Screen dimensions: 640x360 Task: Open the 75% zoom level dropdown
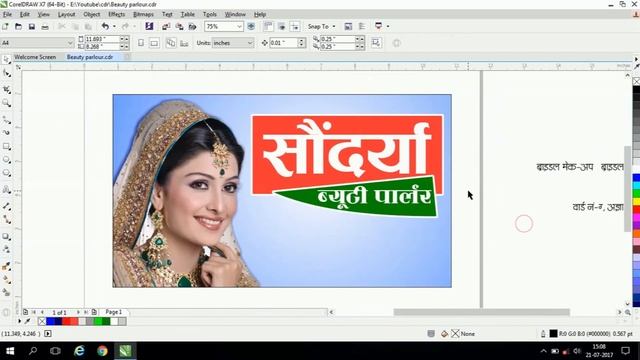click(x=240, y=27)
